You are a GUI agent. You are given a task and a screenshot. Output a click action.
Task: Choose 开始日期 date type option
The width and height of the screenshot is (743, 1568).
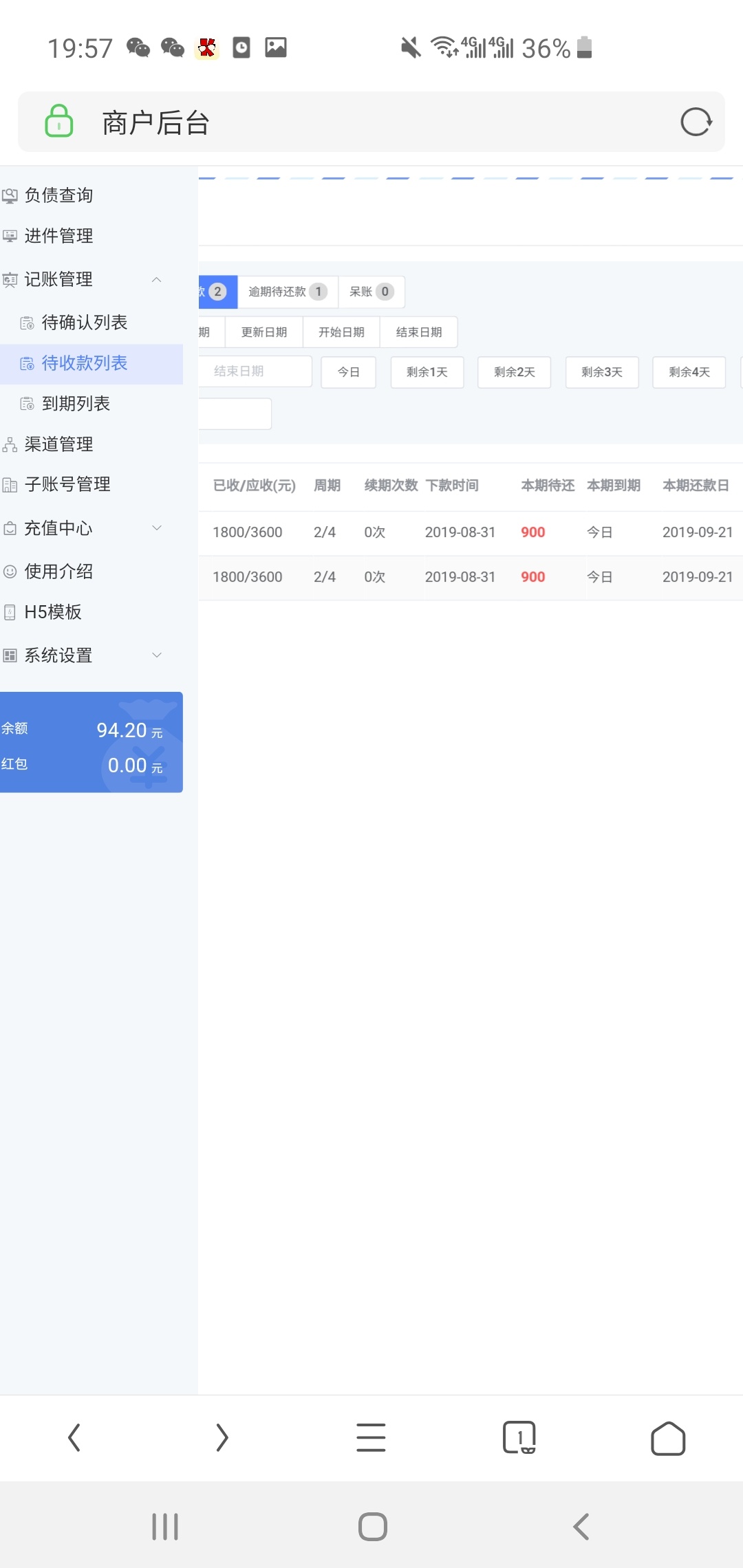(341, 332)
